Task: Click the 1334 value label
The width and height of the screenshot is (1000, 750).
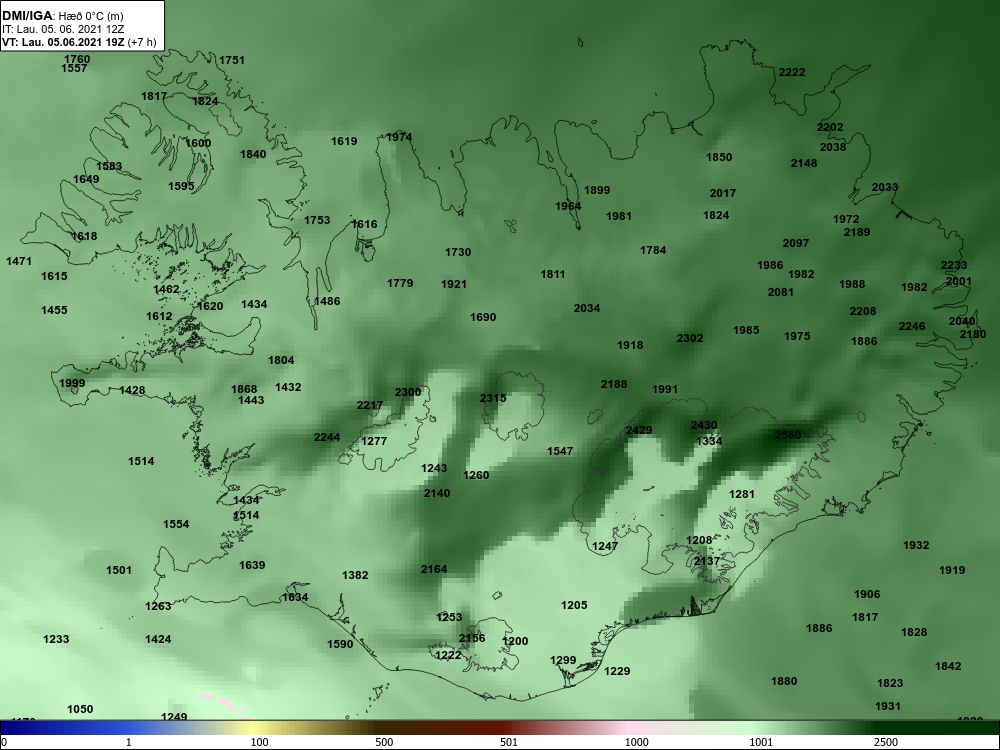Action: [709, 441]
